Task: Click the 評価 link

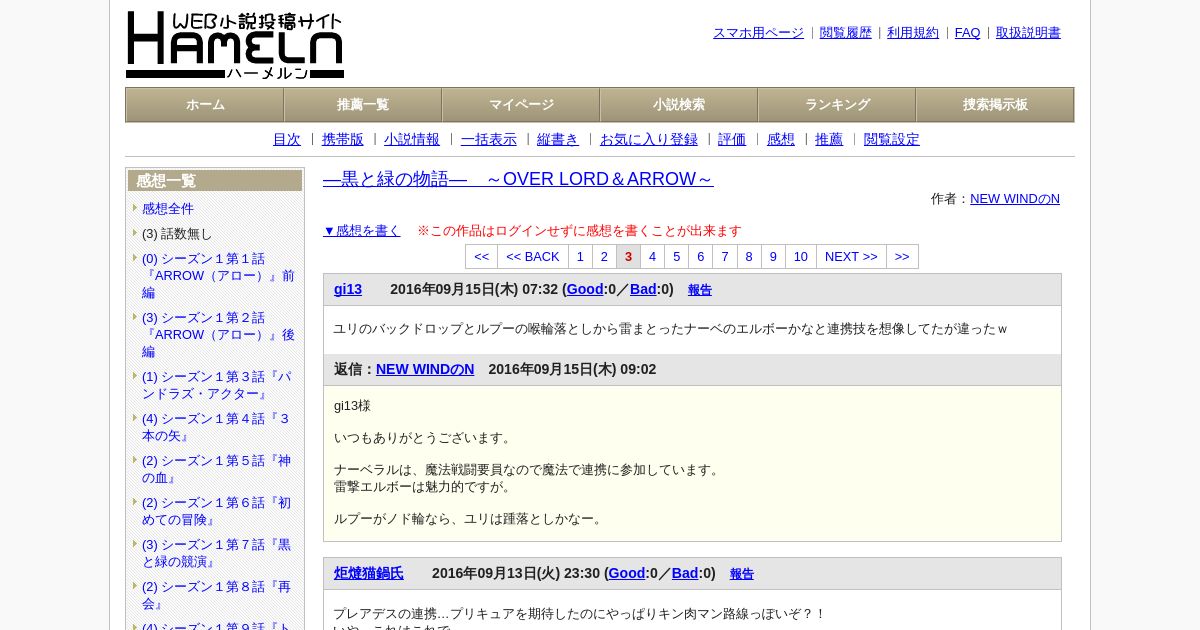Action: [x=732, y=140]
